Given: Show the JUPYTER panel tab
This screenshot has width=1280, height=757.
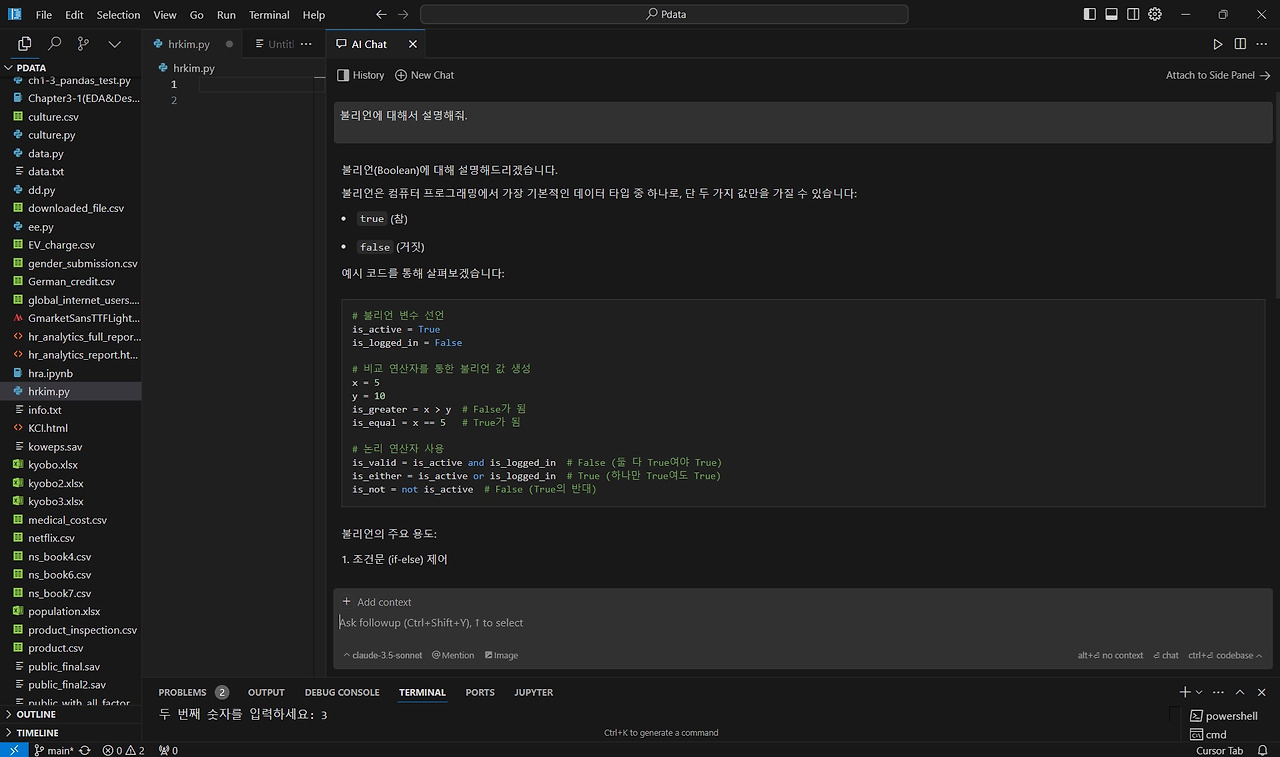Looking at the screenshot, I should (x=534, y=692).
